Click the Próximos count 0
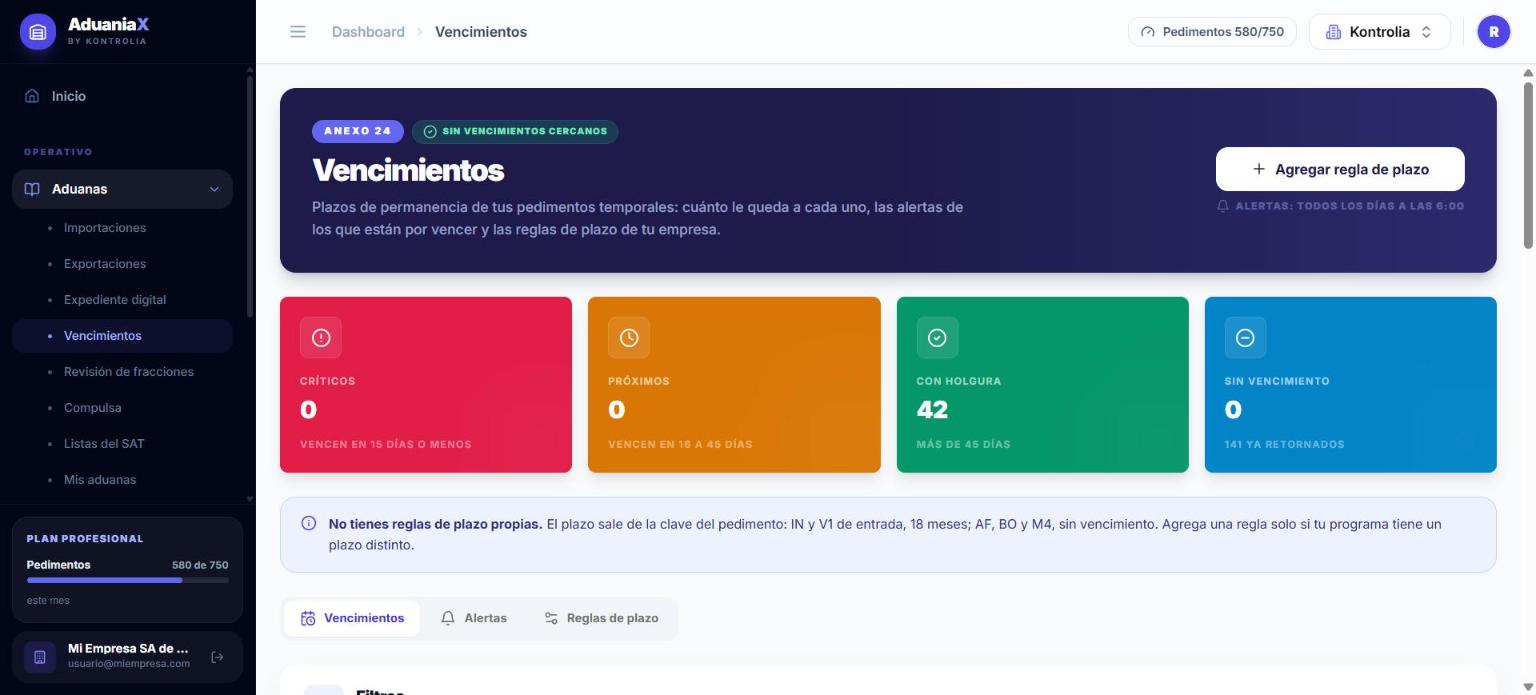1536x695 pixels. (x=617, y=410)
